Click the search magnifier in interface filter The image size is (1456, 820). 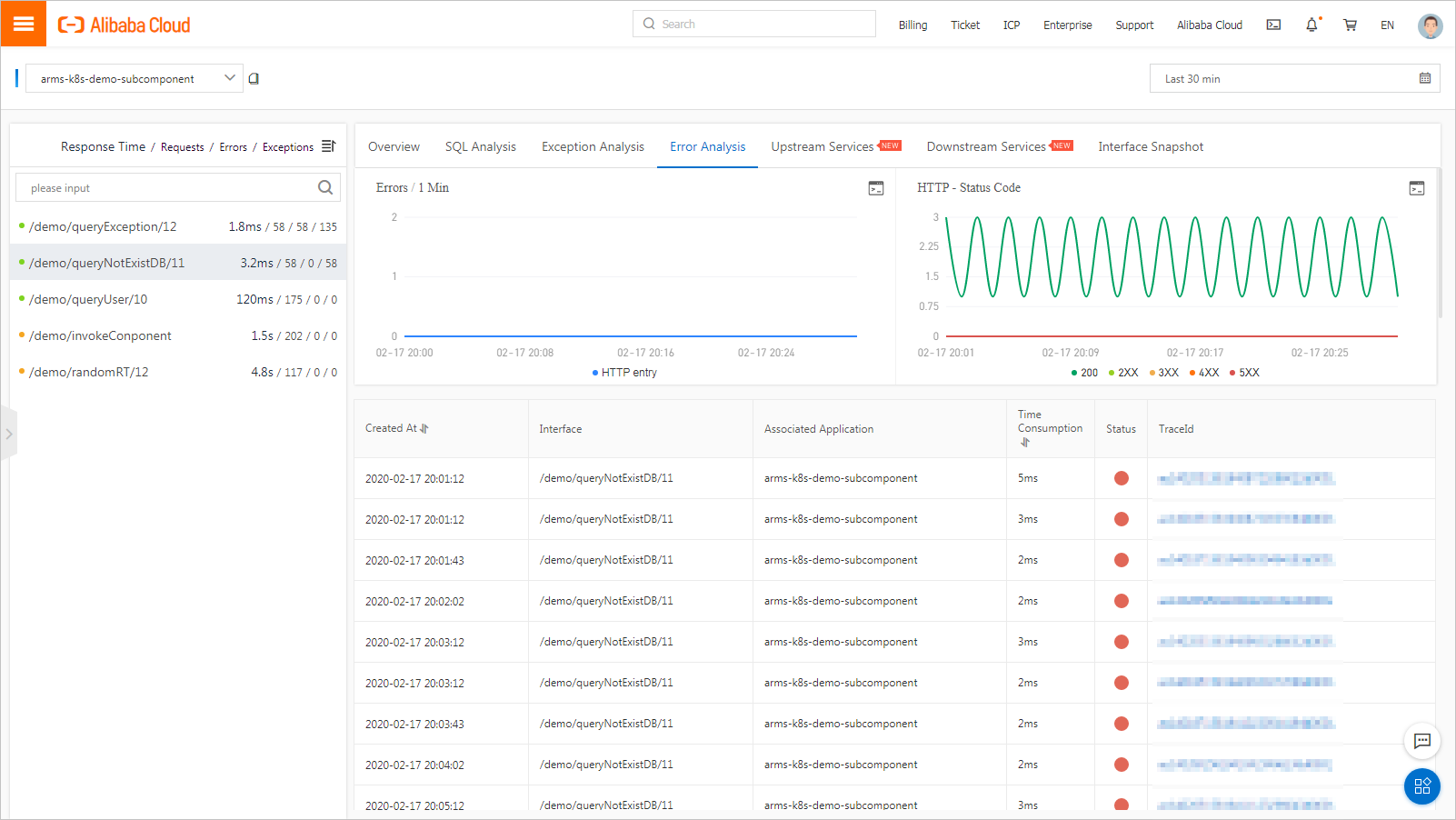324,187
